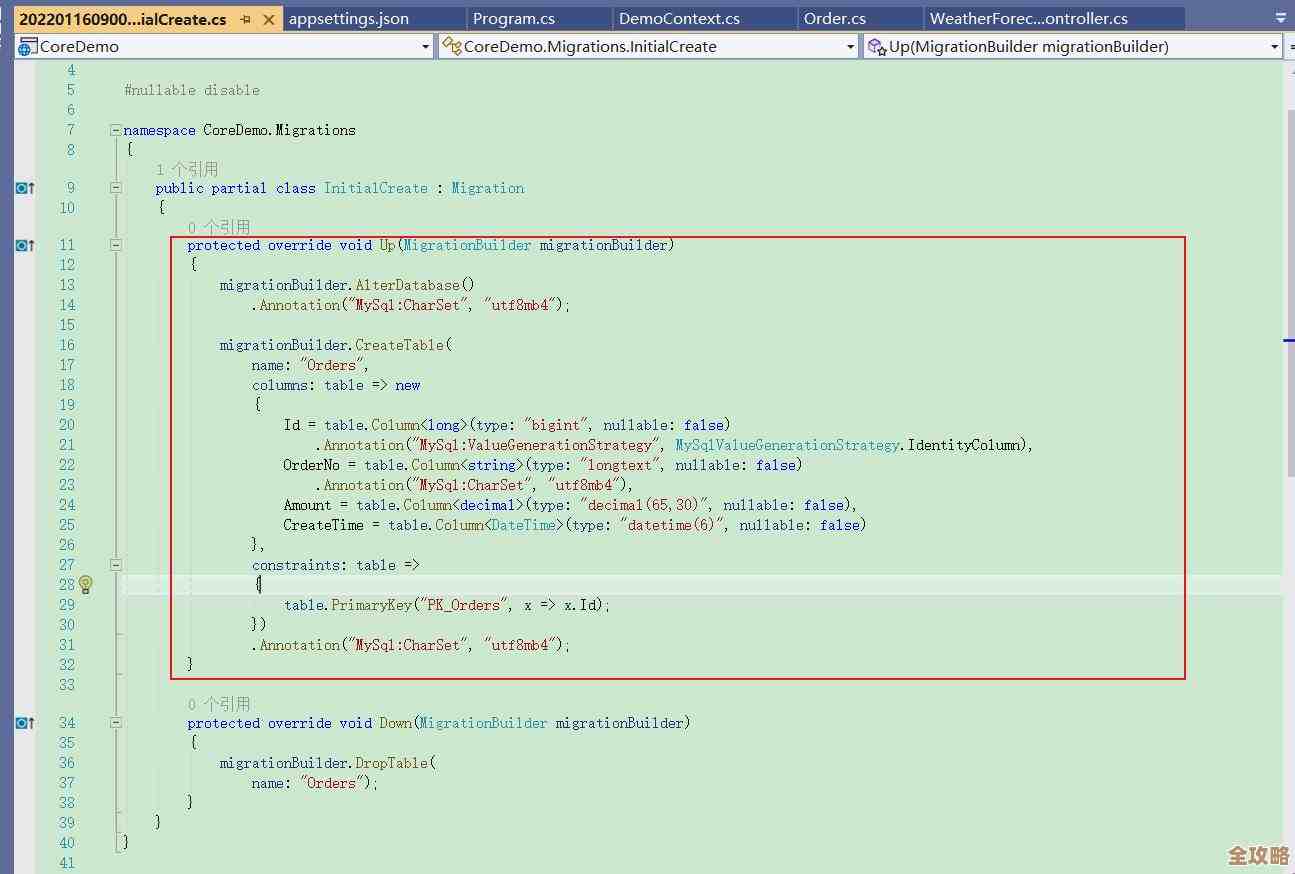Open the CoreDemo.Migrations.InitialCreate type dropdown

pos(850,47)
